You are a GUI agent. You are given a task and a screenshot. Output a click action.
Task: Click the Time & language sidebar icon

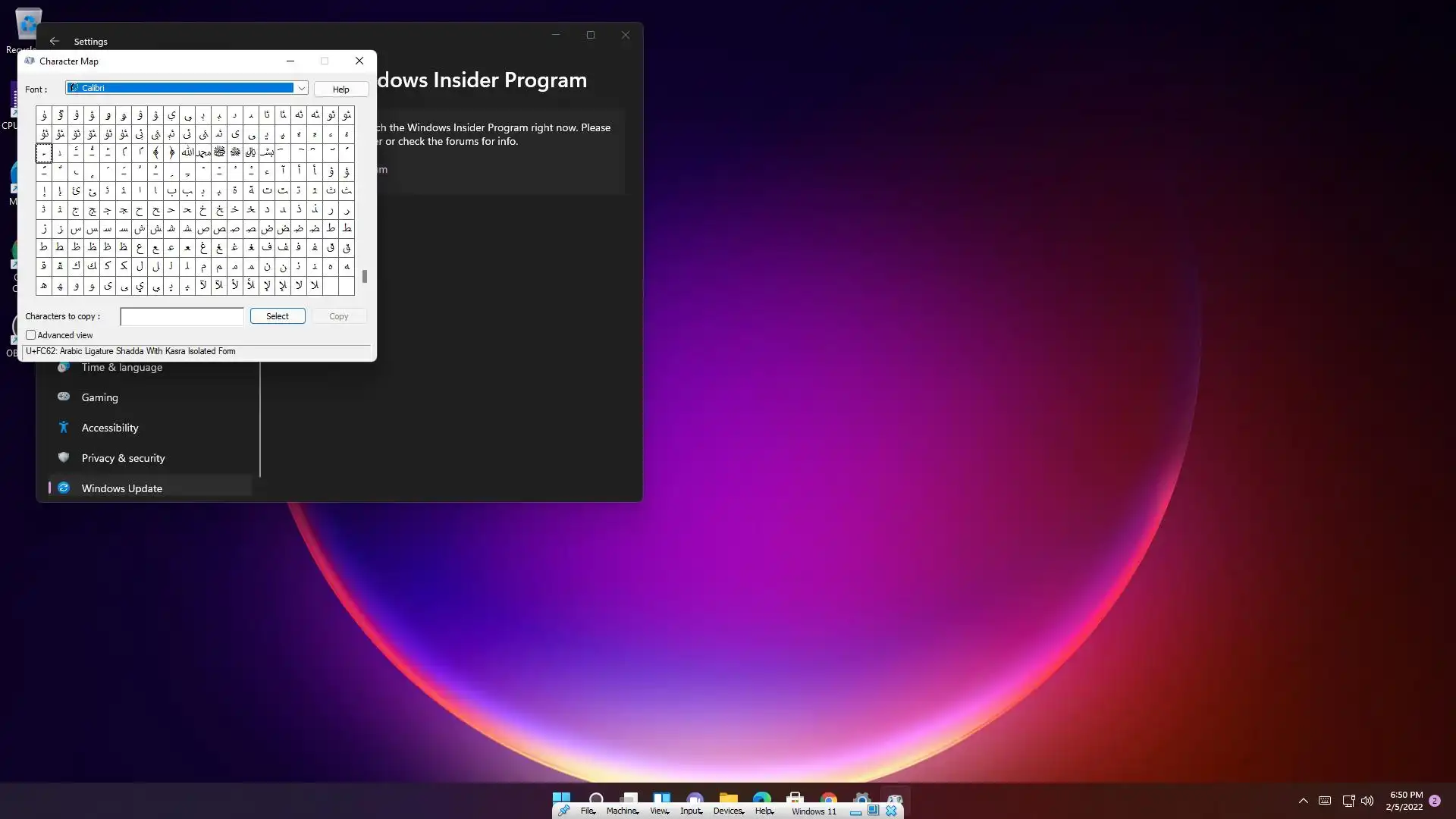pyautogui.click(x=64, y=367)
